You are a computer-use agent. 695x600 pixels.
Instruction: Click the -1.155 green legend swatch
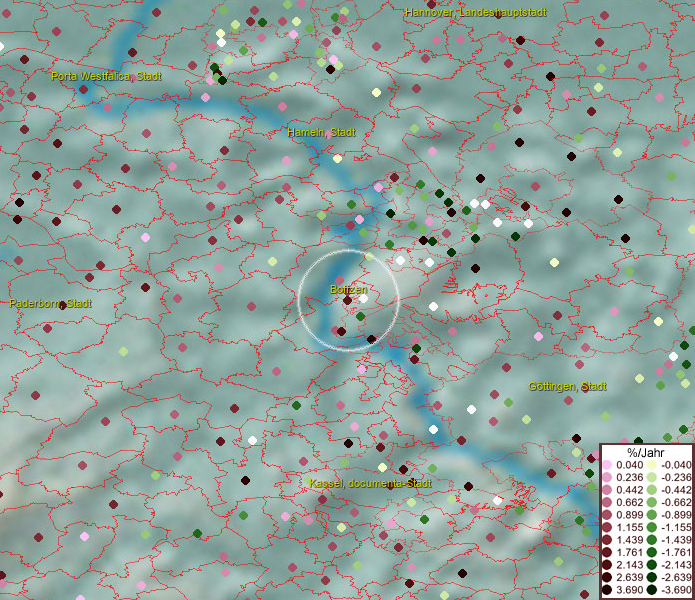(x=651, y=527)
